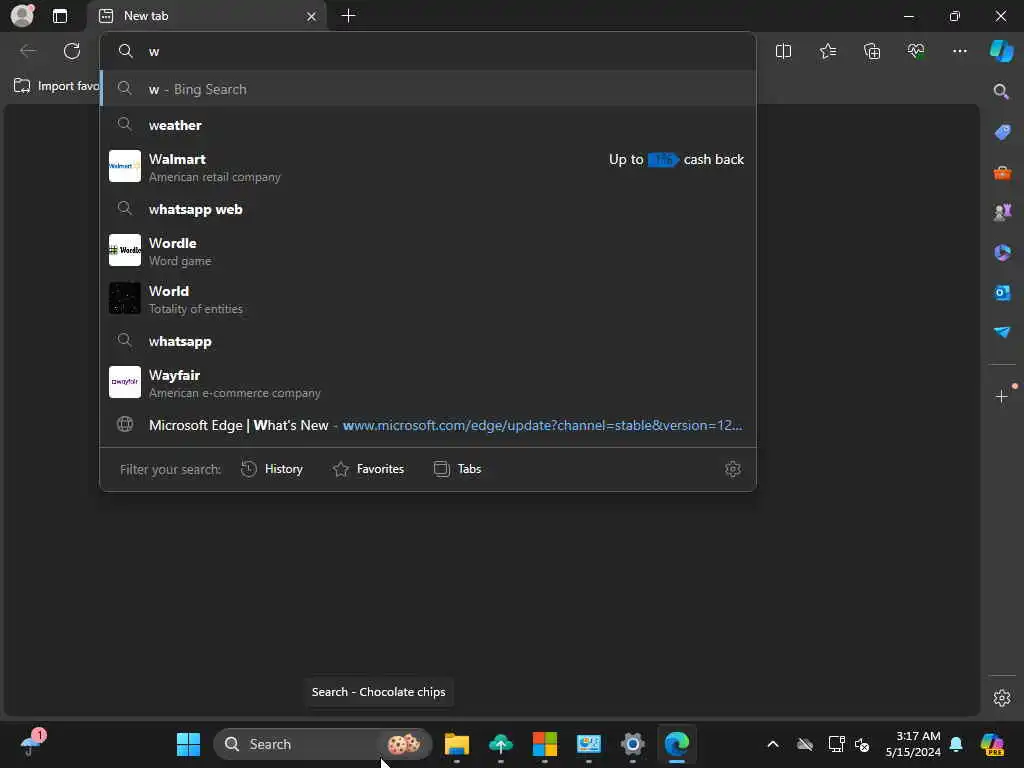The image size is (1024, 768).
Task: Open clock showing 3:17 AM
Action: point(913,744)
